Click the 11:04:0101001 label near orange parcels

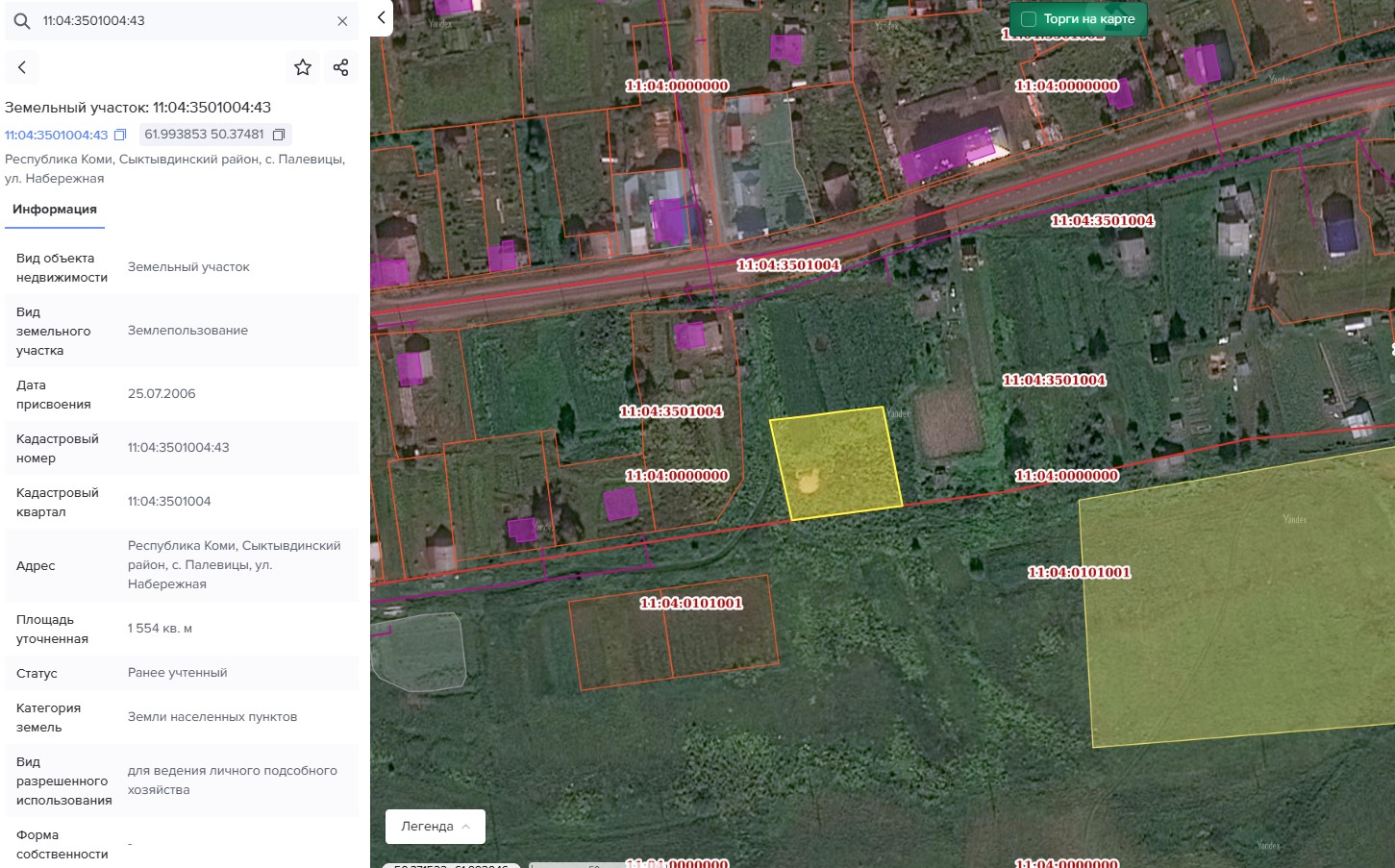[x=691, y=603]
